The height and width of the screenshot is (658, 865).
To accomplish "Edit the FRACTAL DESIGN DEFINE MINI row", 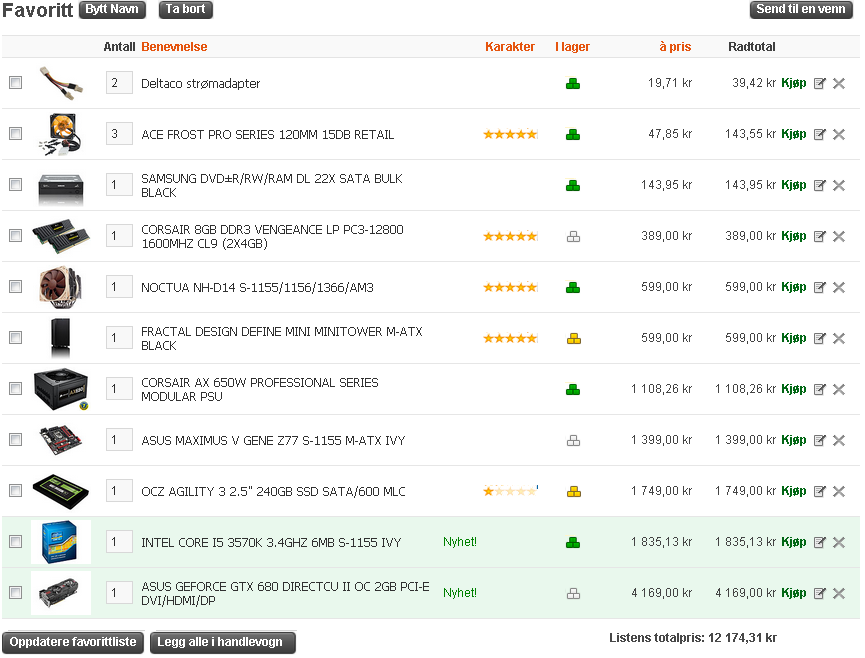I will click(x=820, y=338).
